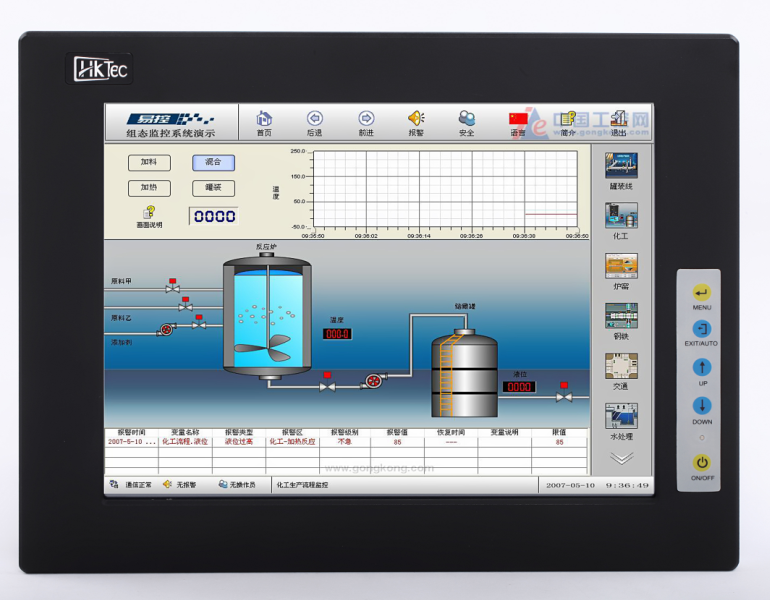The image size is (770, 600).
Task: Toggle the 加料 feeding button
Action: [x=149, y=163]
